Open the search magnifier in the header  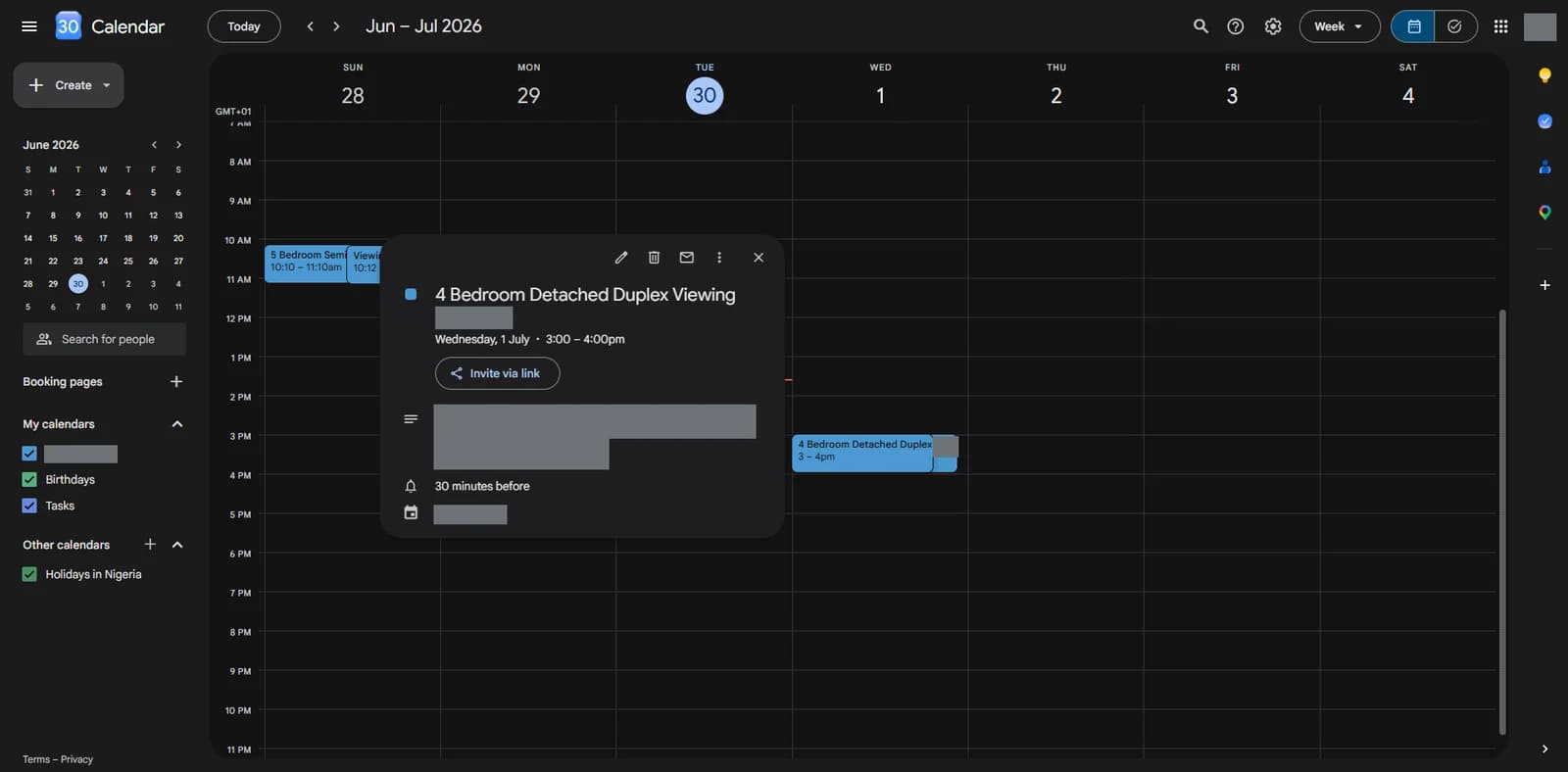coord(1200,26)
